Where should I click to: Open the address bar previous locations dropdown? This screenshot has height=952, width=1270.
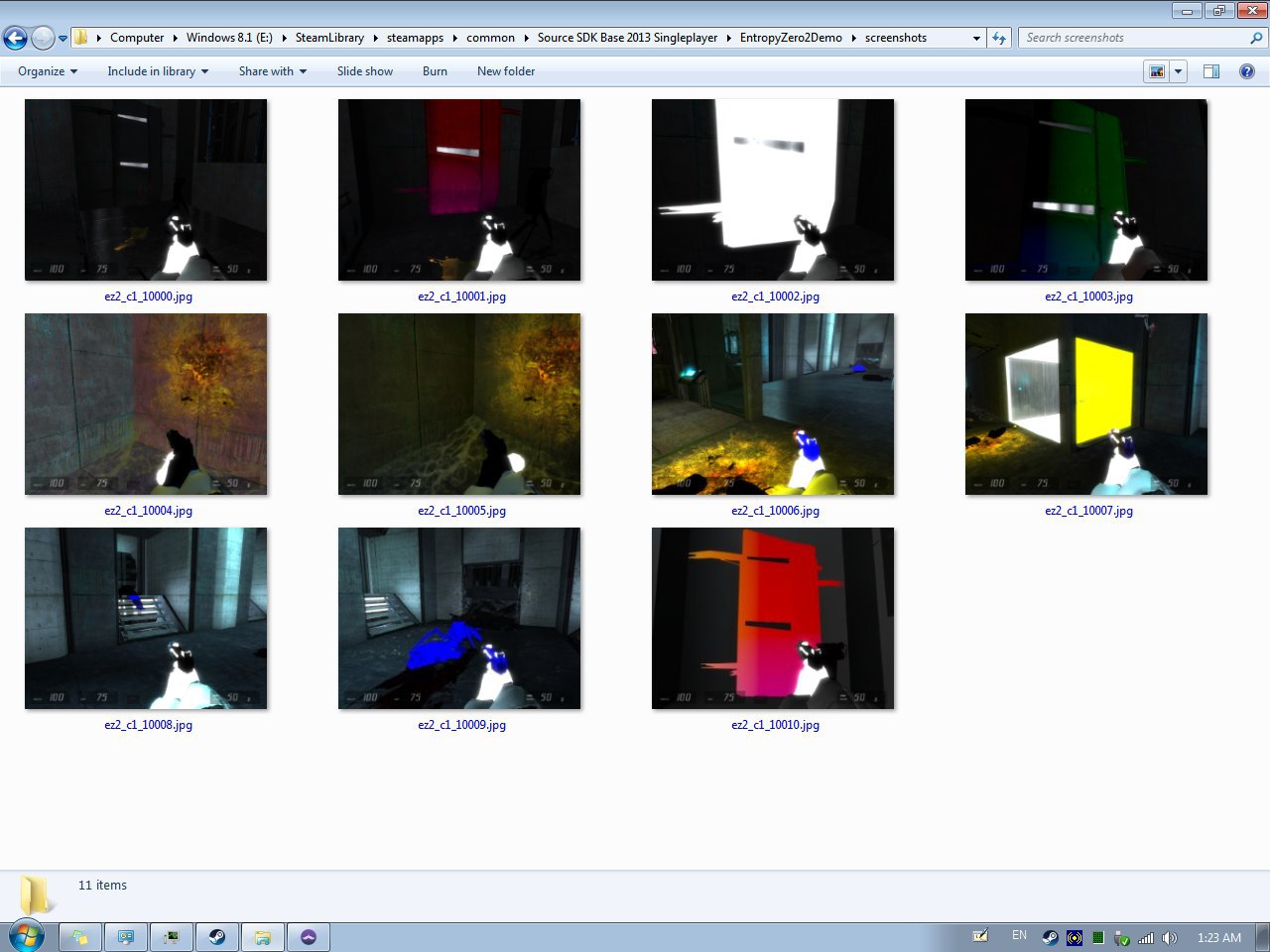coord(976,38)
